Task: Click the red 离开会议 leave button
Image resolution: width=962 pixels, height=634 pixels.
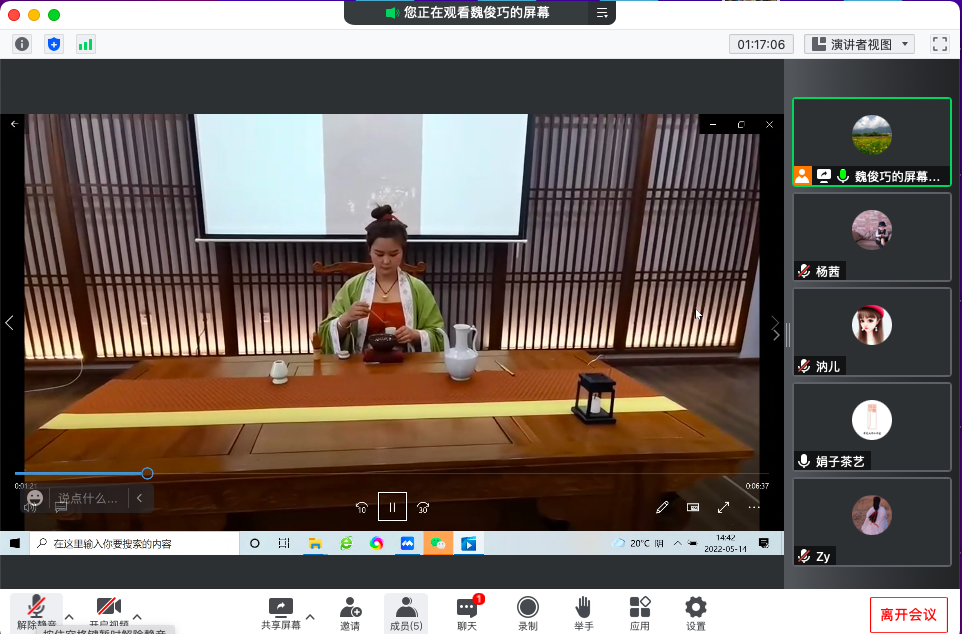Action: (x=908, y=614)
